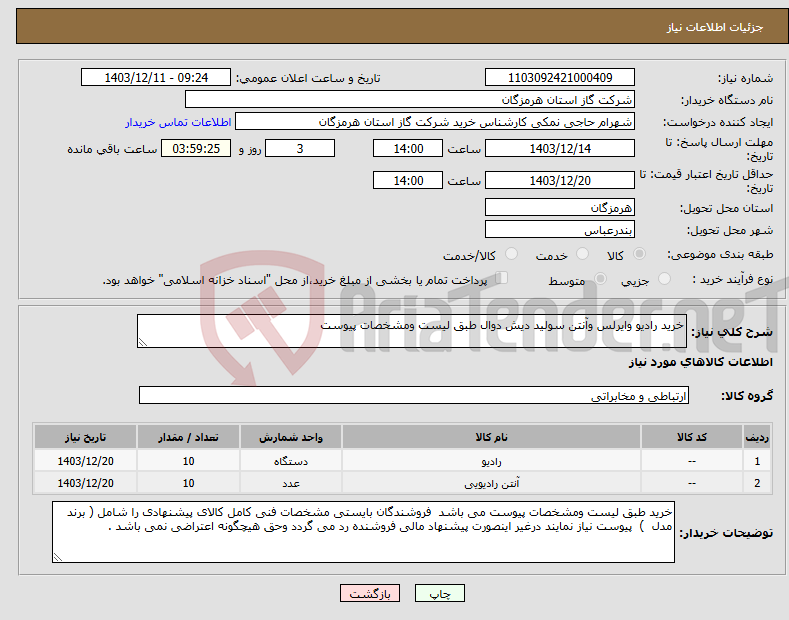Click the رادیو item name cell

(491, 461)
